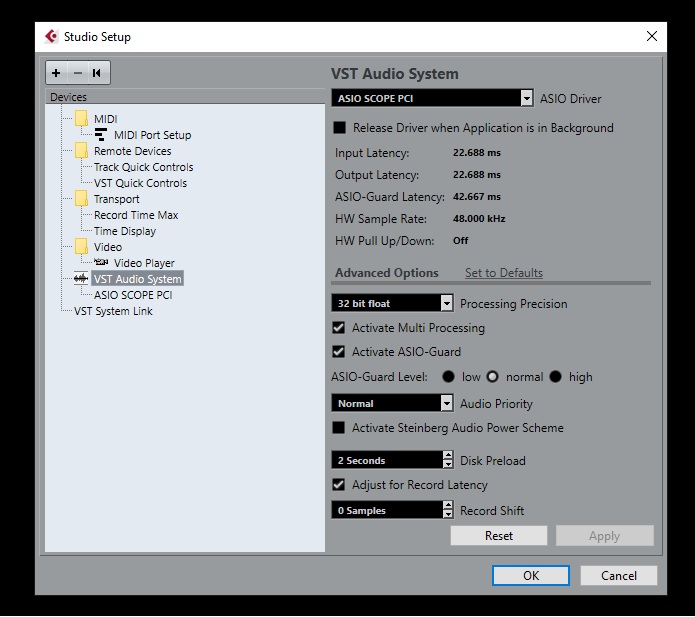Select Transport tree item
695x617 pixels.
[117, 199]
